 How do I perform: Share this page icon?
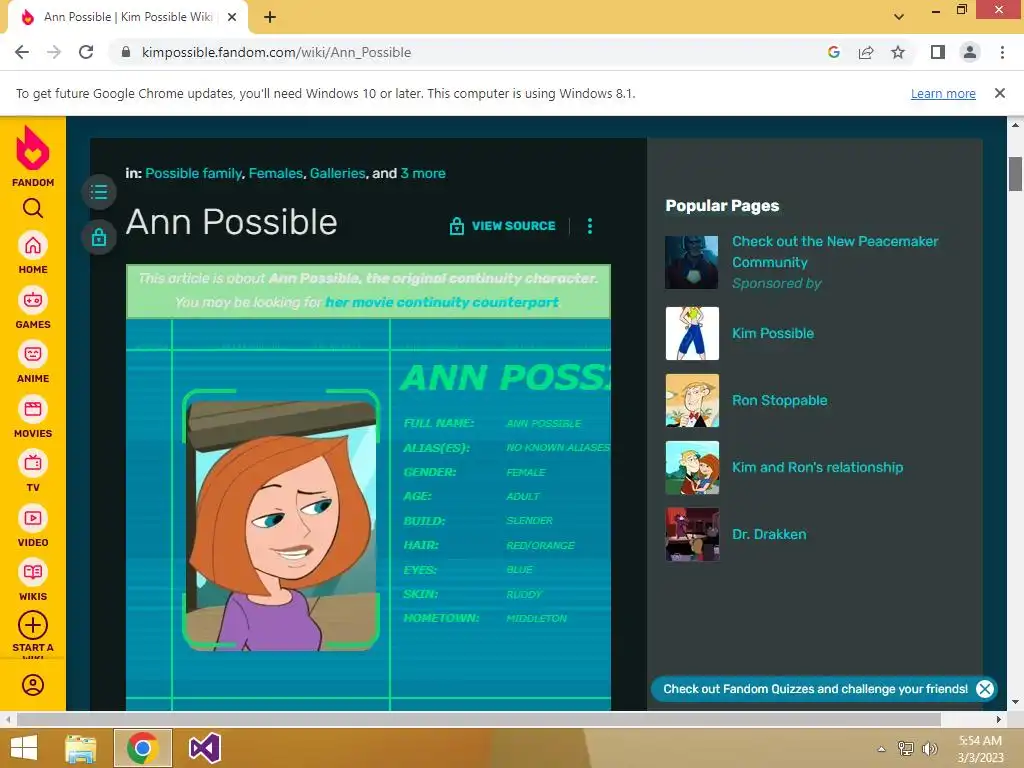866,52
